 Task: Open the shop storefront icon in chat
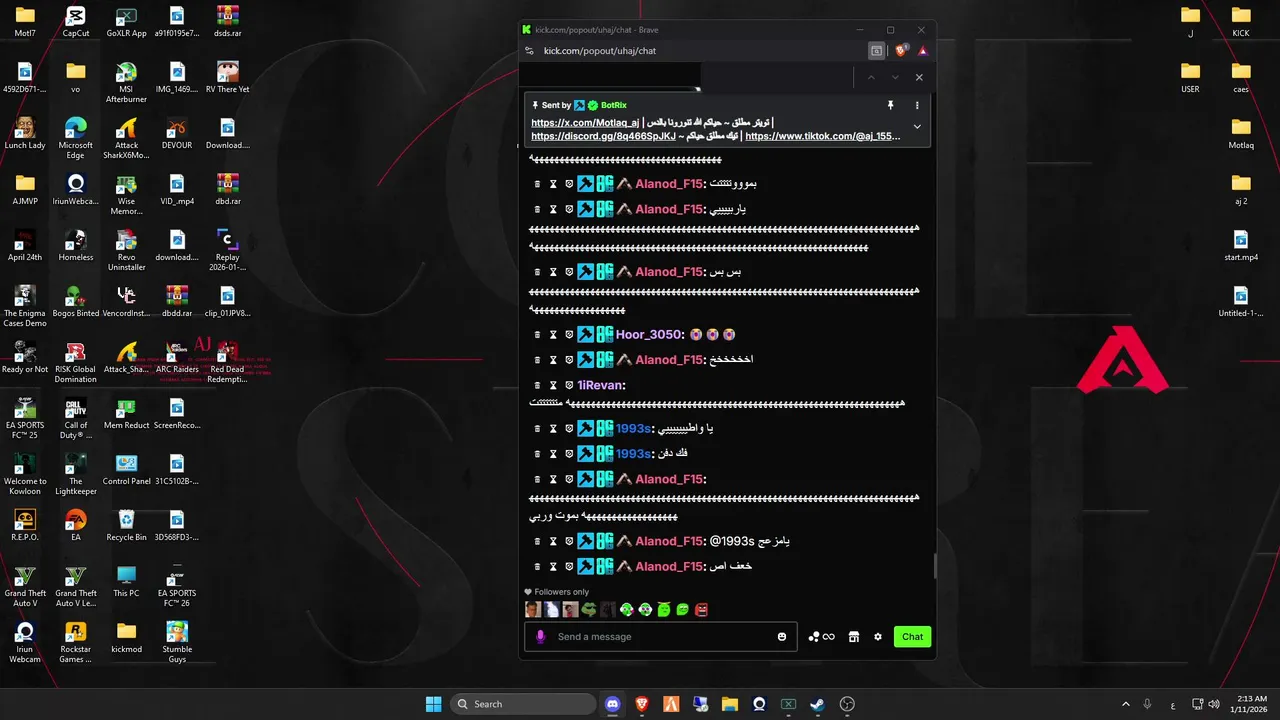[854, 637]
